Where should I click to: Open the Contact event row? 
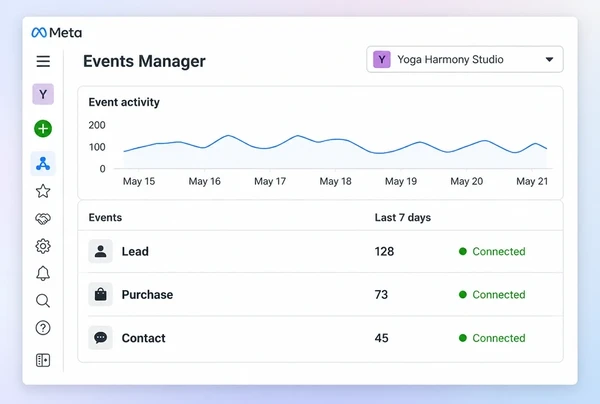(x=321, y=338)
